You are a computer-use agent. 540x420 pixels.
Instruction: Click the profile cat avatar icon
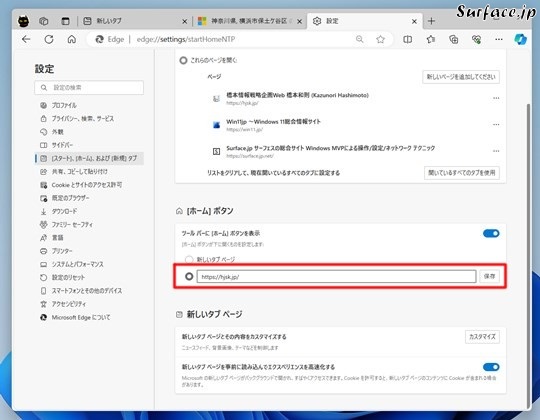tap(23, 21)
